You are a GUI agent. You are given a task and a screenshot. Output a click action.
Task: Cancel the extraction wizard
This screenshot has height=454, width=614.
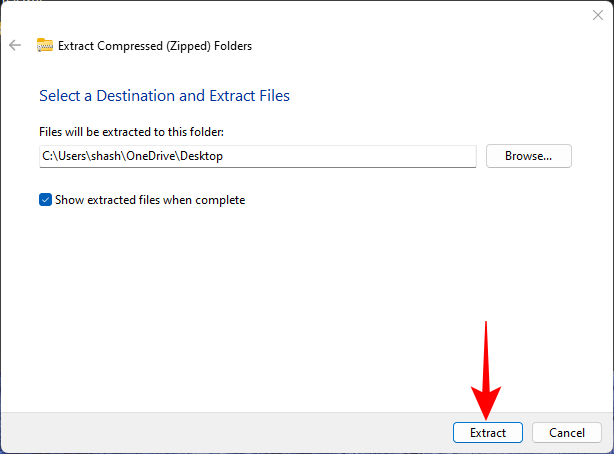pos(567,433)
